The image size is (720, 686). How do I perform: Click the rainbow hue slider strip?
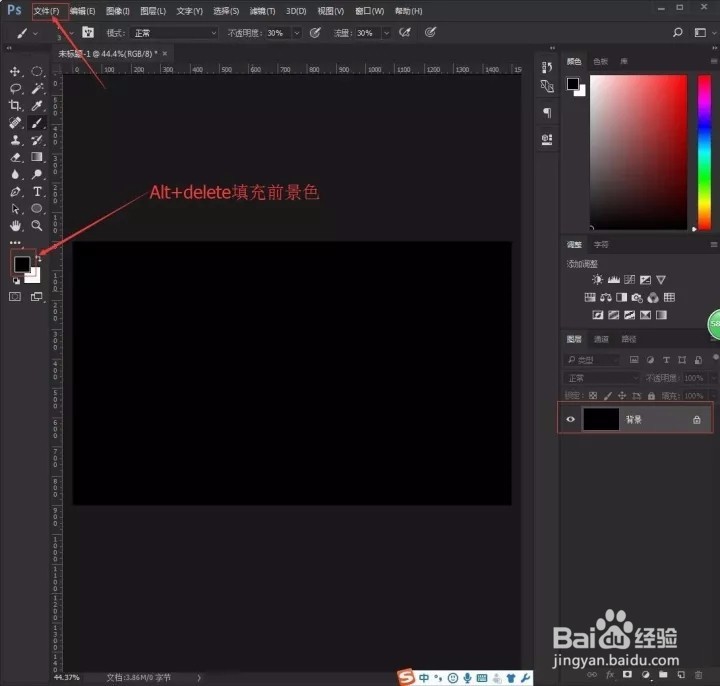pos(704,152)
